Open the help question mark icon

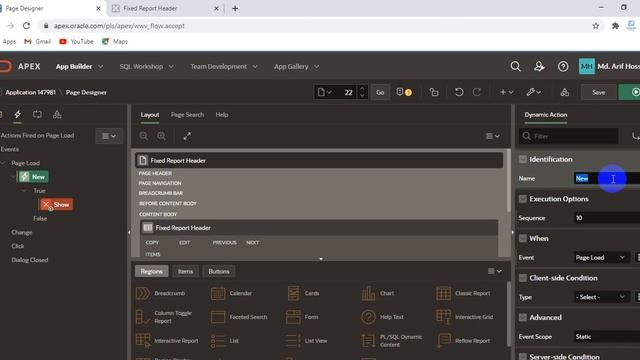pyautogui.click(x=563, y=67)
